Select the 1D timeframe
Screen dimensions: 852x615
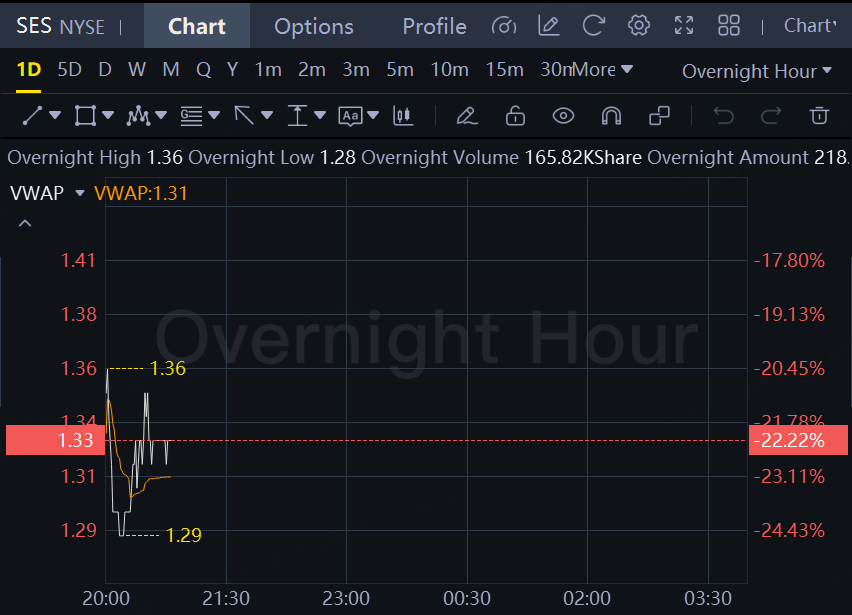(29, 70)
